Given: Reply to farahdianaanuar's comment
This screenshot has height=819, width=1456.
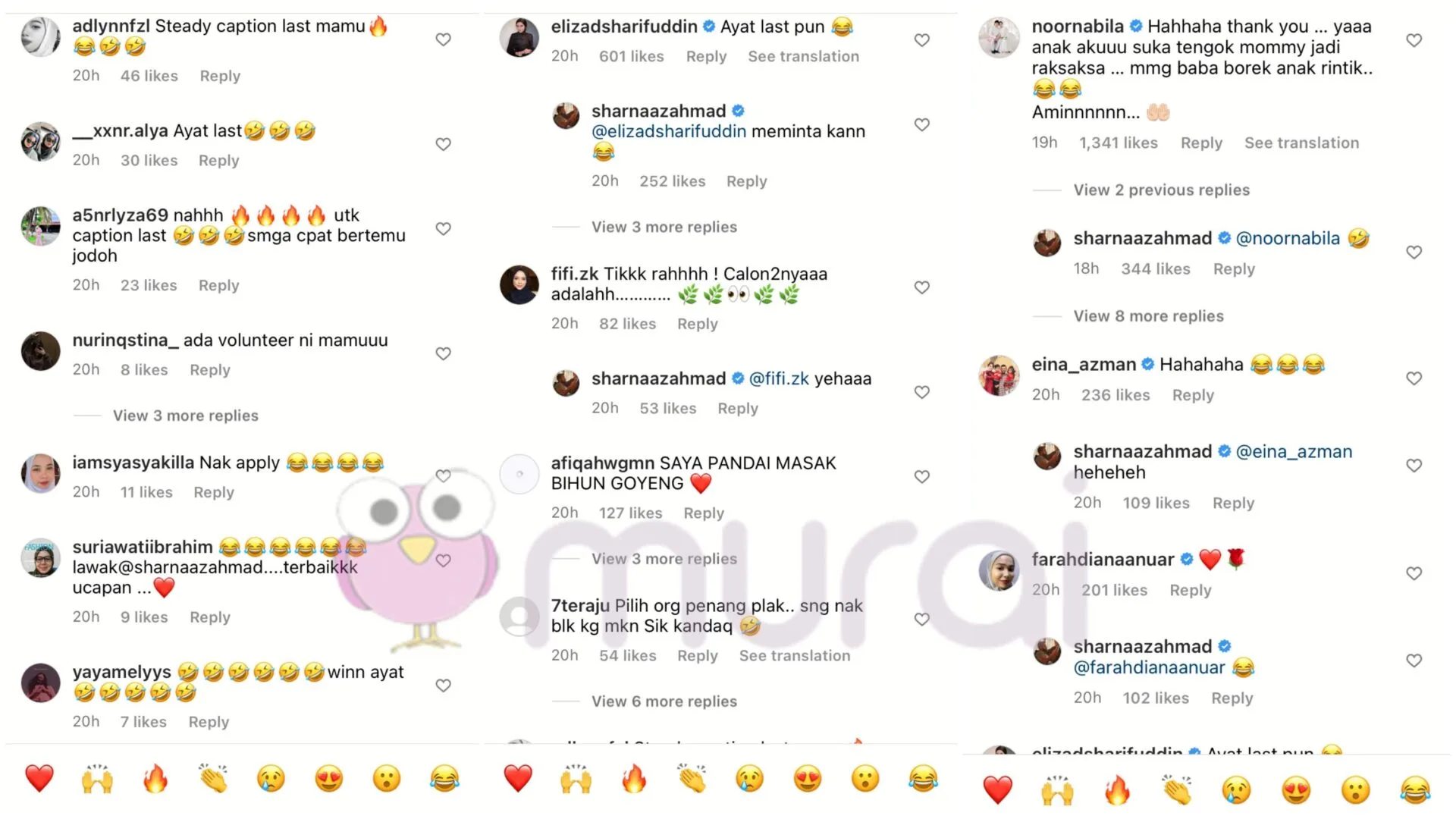Looking at the screenshot, I should 1191,590.
